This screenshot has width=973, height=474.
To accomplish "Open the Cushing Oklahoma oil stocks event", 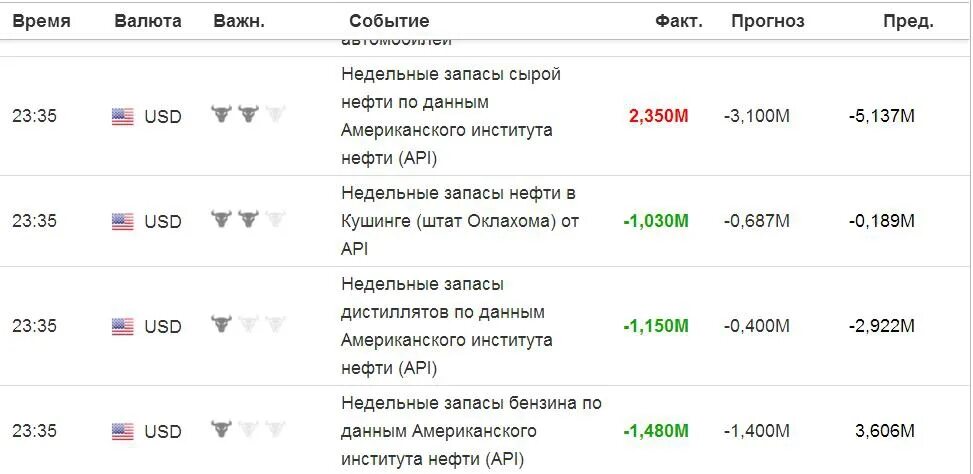I will tap(460, 221).
